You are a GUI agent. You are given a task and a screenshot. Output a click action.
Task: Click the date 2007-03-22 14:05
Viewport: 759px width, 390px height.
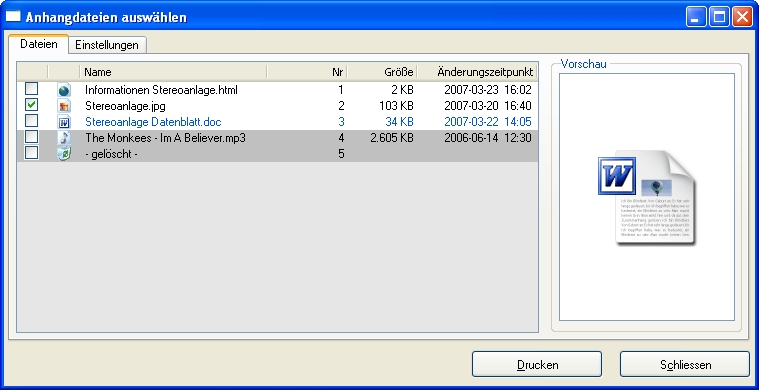click(488, 122)
